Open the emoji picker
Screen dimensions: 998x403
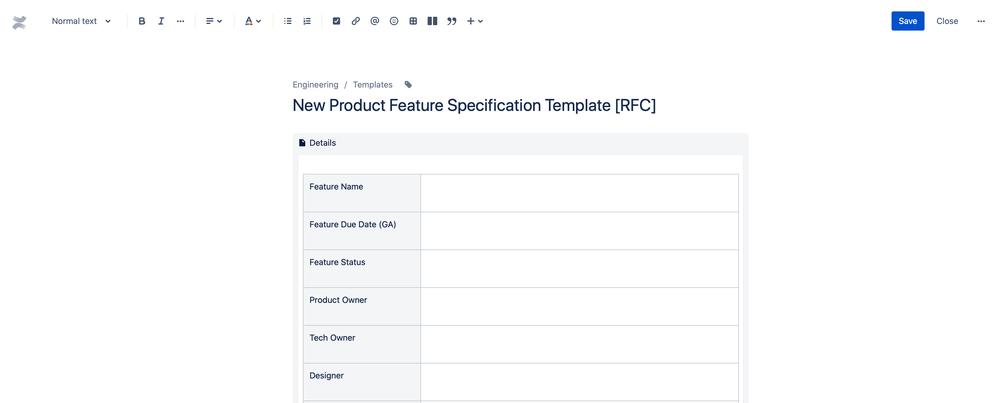394,21
